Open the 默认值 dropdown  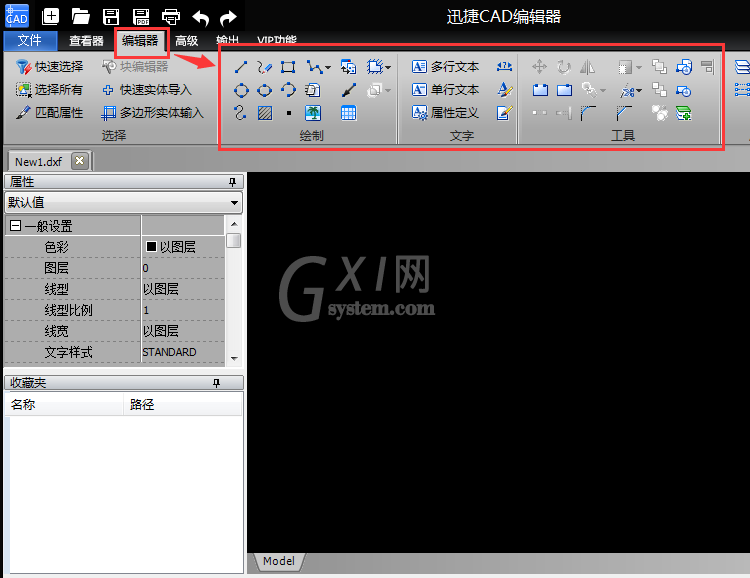(x=123, y=202)
